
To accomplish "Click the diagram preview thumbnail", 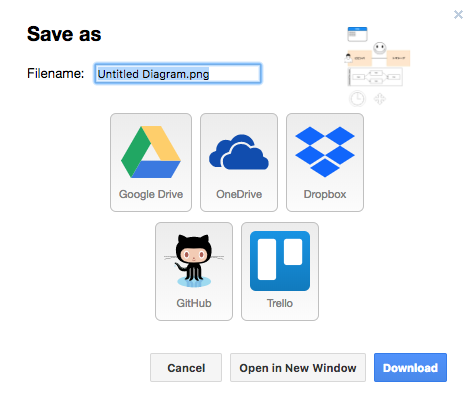I will point(377,66).
